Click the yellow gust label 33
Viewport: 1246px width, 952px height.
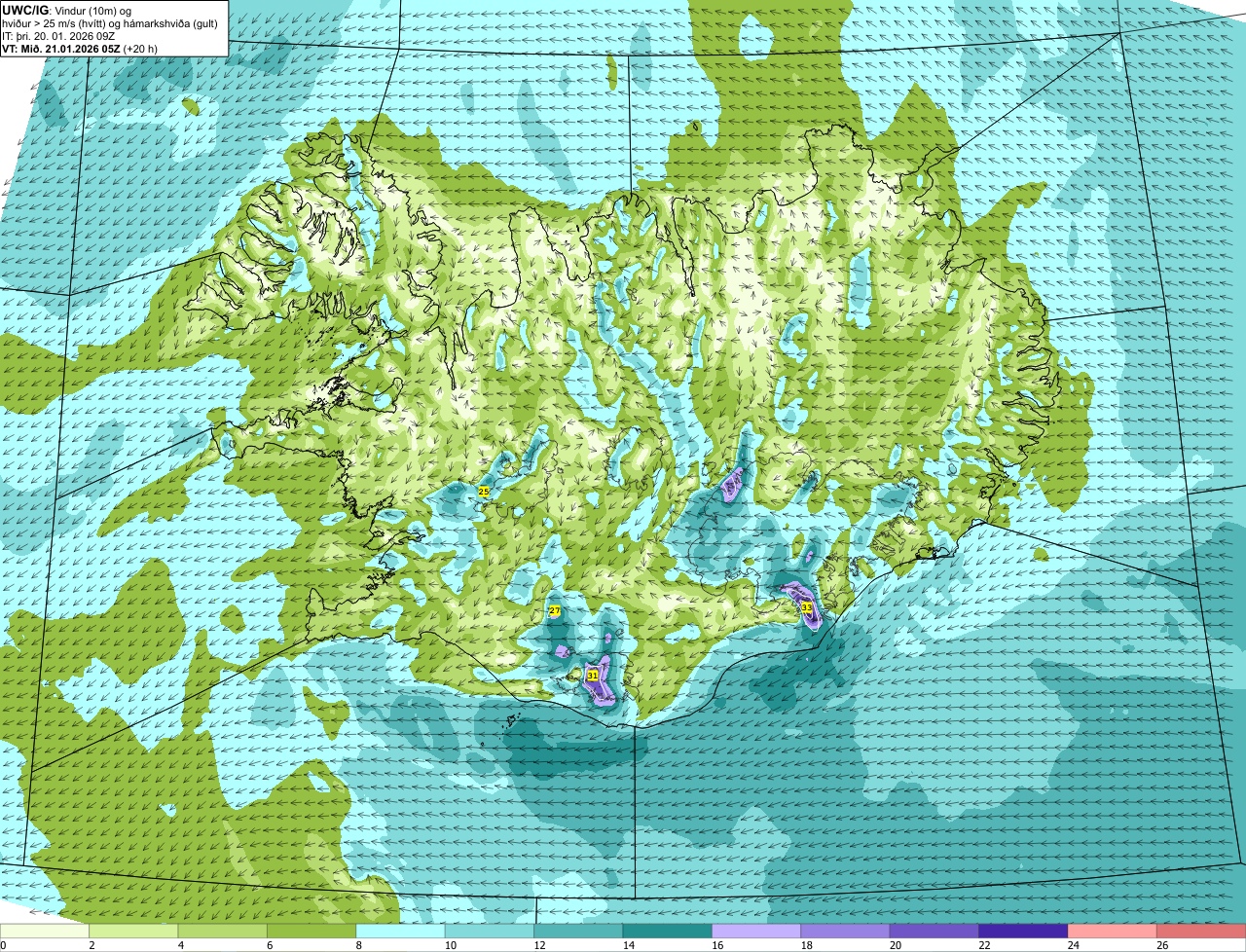pyautogui.click(x=807, y=608)
